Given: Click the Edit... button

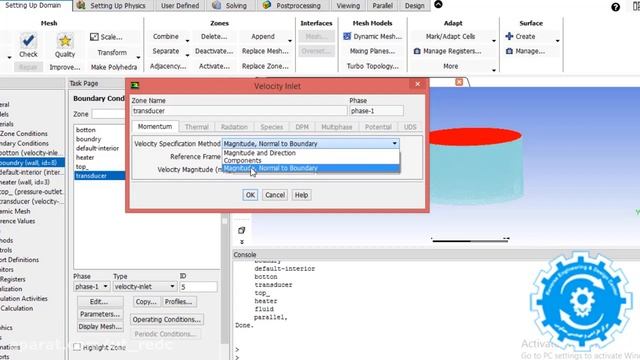Looking at the screenshot, I should coord(100,302).
